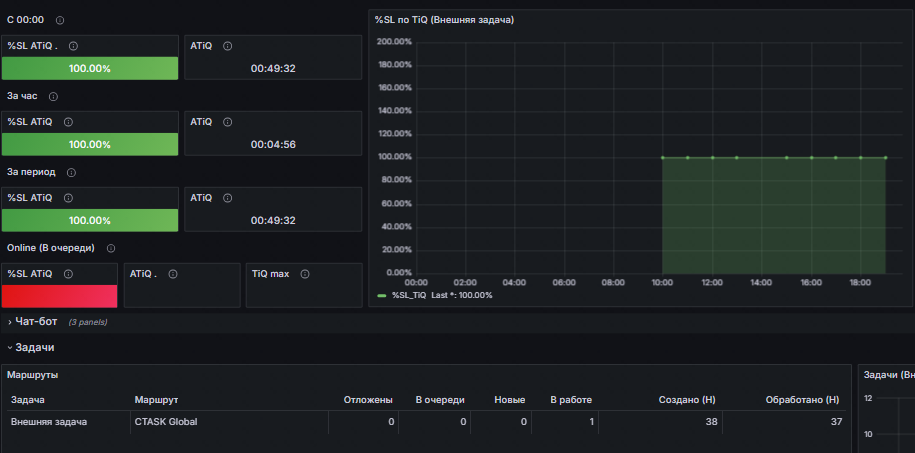Sort table by "Создано (Н)" column header
The width and height of the screenshot is (915, 453).
click(x=687, y=400)
